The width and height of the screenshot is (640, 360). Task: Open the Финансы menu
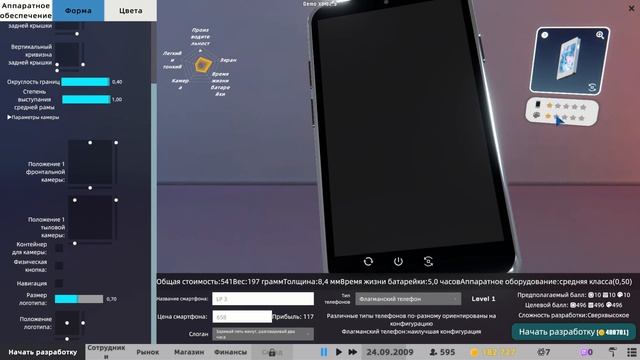click(x=230, y=352)
